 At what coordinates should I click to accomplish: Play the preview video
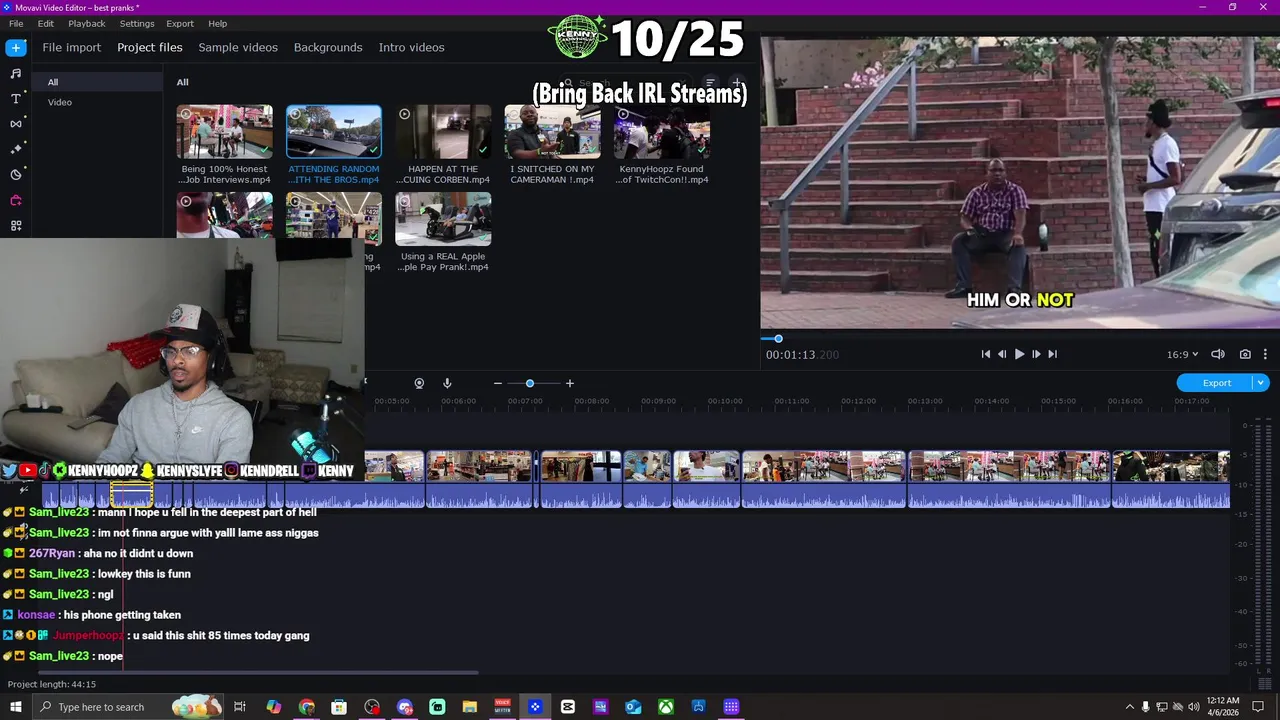click(1019, 354)
